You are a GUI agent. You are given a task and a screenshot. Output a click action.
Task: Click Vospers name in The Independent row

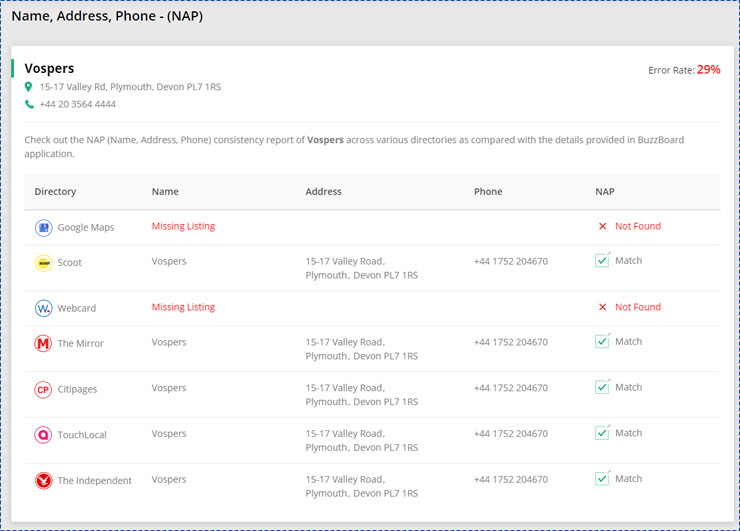click(168, 479)
